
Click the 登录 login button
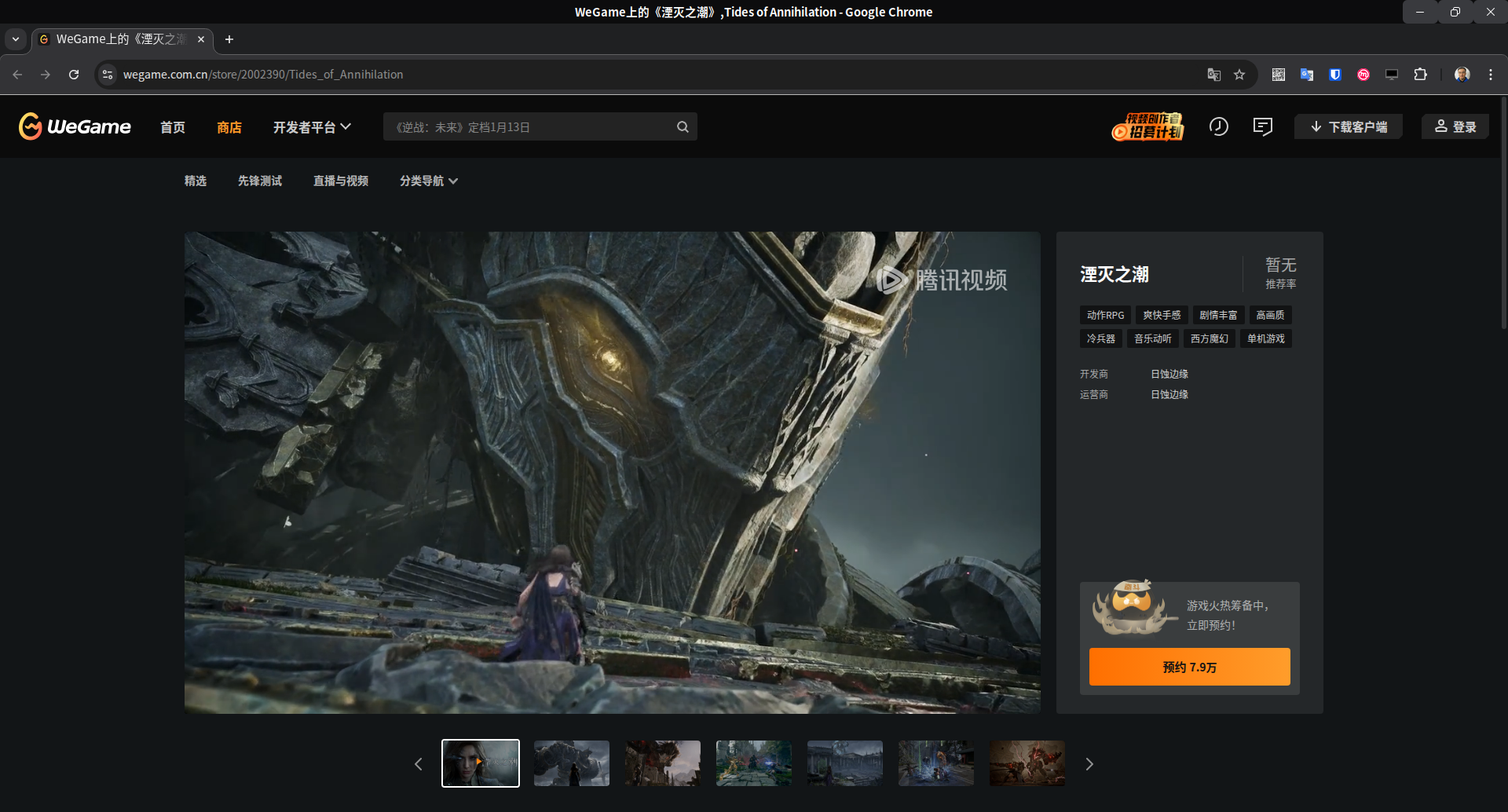point(1455,127)
